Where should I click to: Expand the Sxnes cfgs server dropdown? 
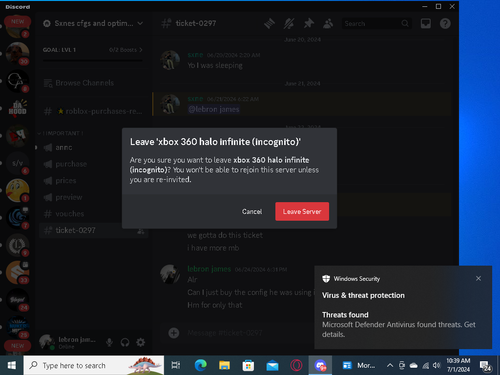(140, 23)
